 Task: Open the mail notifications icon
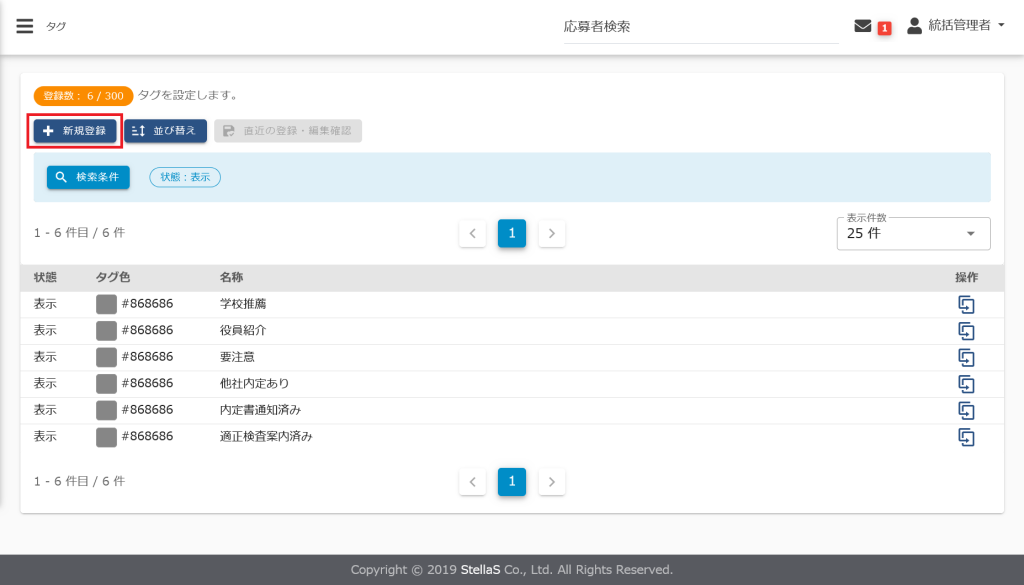(862, 27)
